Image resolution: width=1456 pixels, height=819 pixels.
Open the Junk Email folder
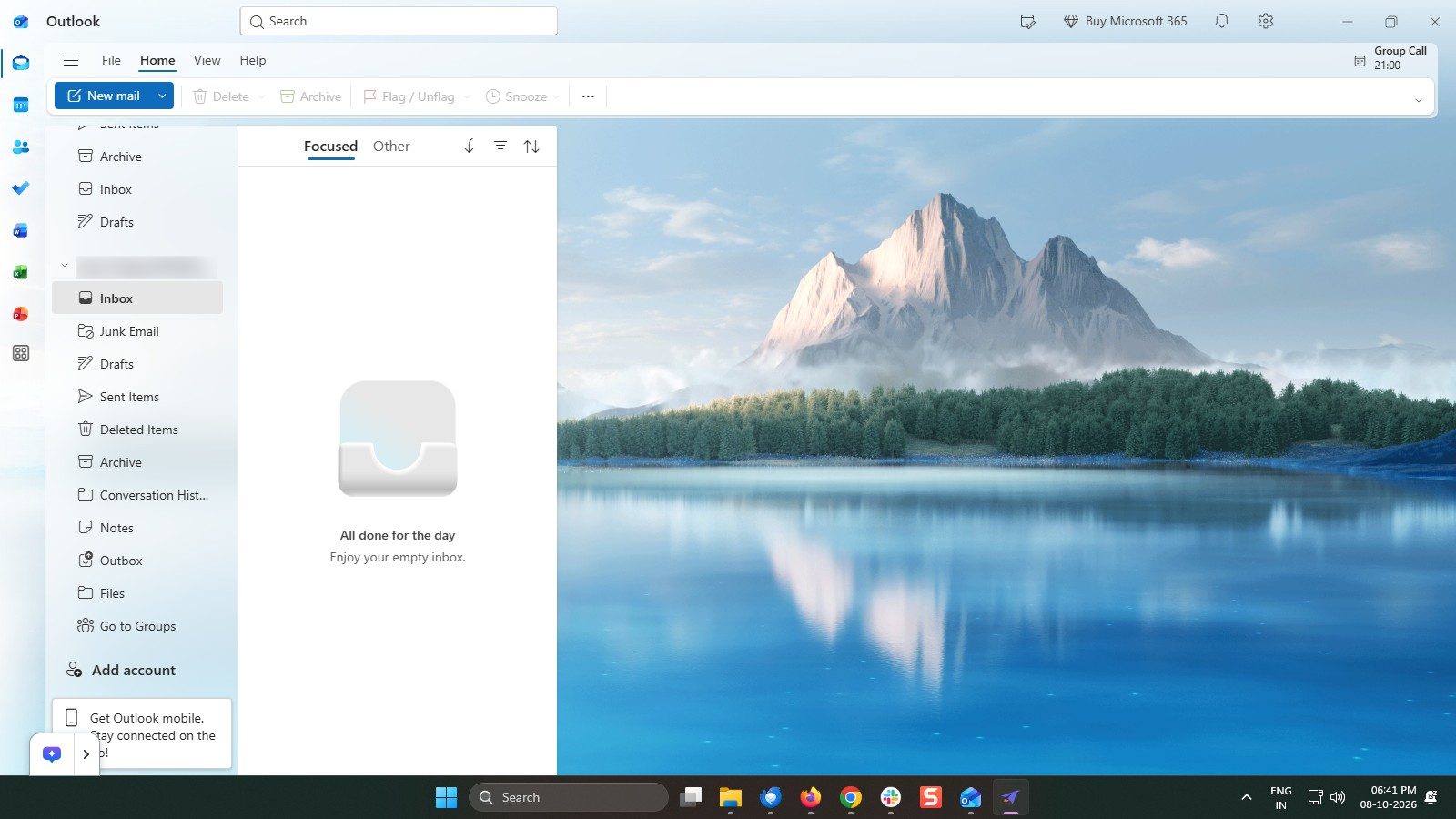coord(137,331)
